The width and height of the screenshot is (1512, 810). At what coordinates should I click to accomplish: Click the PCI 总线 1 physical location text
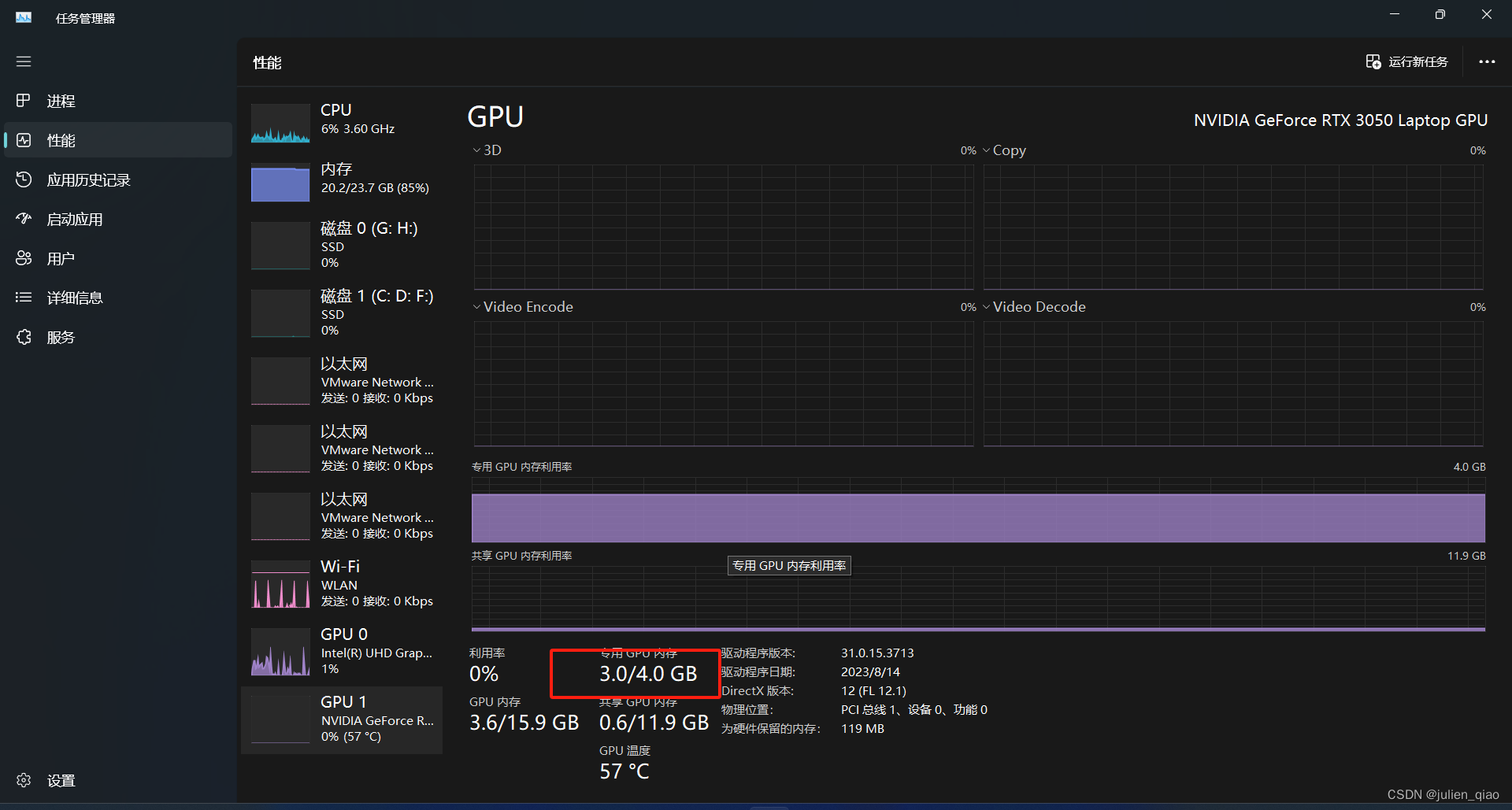click(x=913, y=710)
